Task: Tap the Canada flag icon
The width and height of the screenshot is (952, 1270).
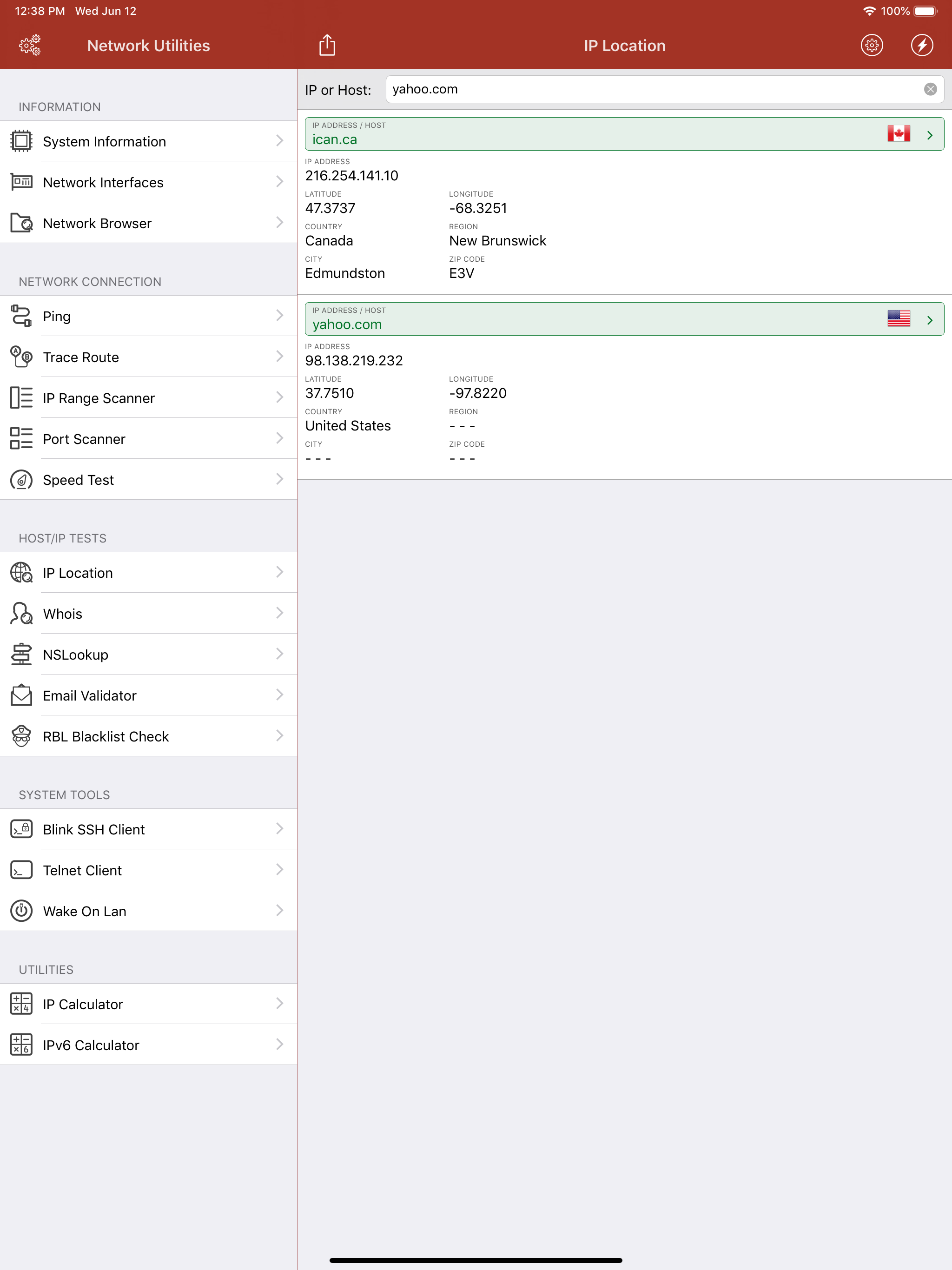Action: pyautogui.click(x=898, y=134)
